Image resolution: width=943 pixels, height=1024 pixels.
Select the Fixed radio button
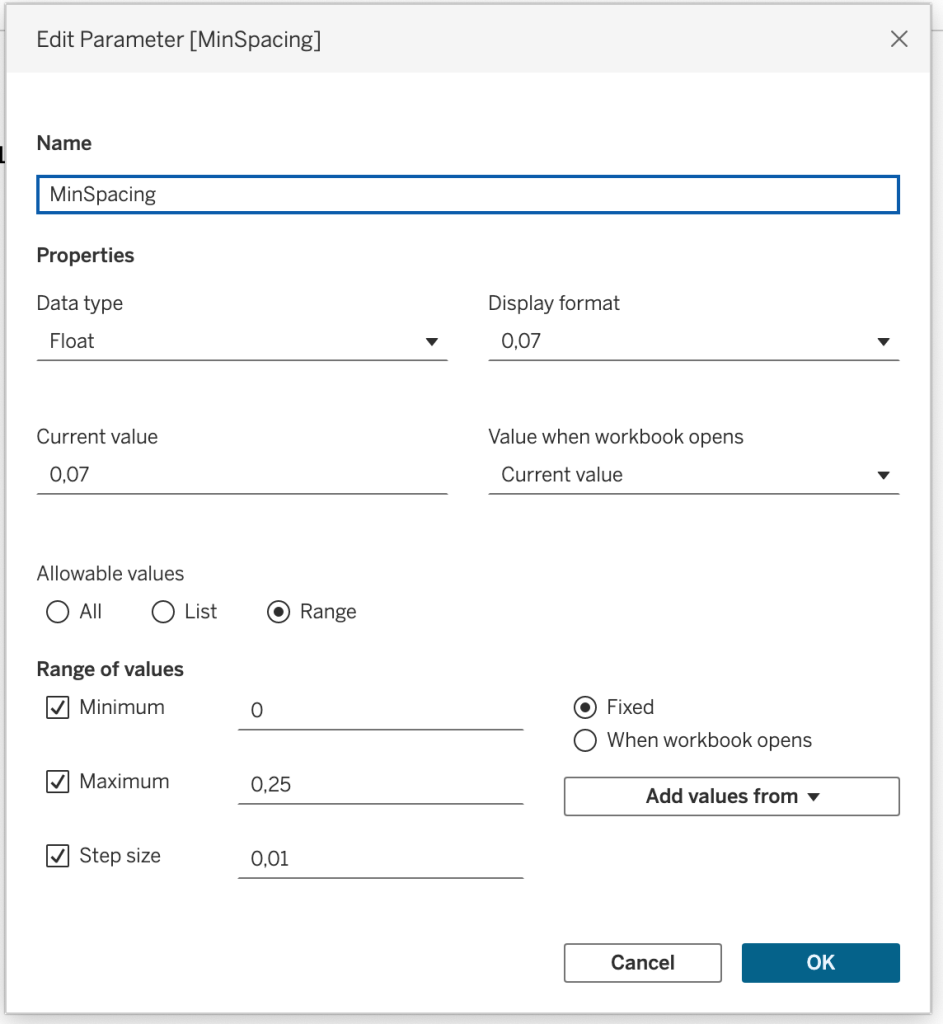pyautogui.click(x=585, y=708)
